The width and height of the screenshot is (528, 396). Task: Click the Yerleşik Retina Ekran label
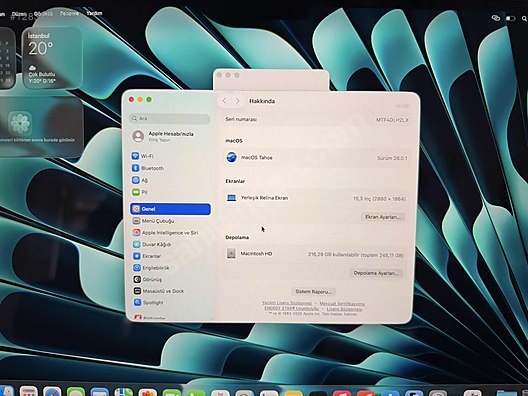[x=264, y=198]
